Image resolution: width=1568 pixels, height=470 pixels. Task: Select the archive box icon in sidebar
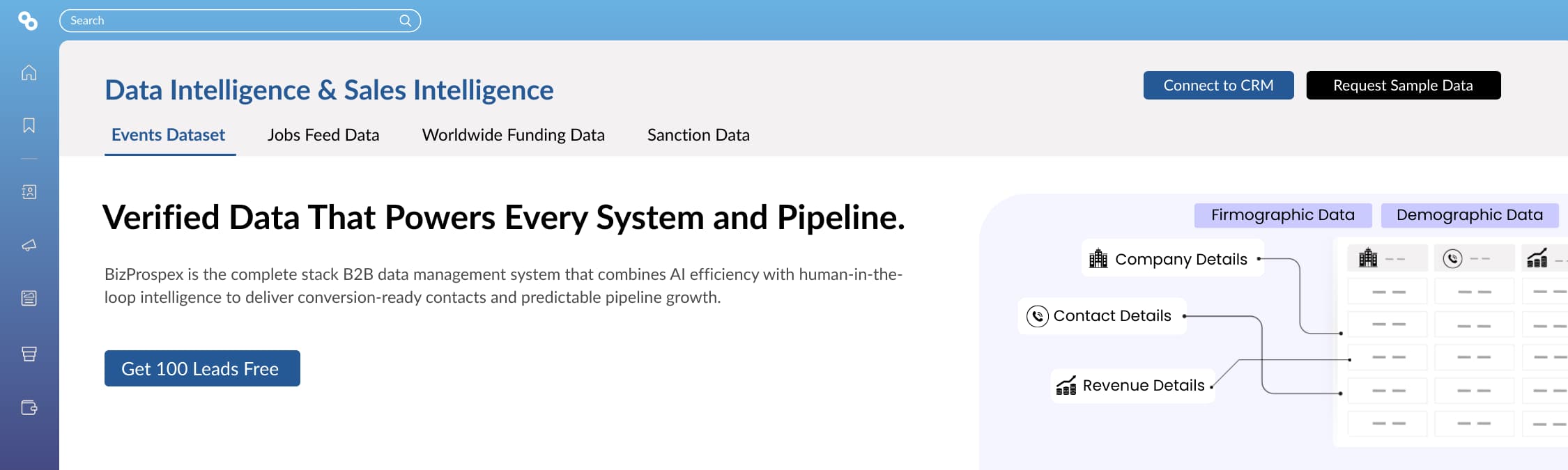28,354
